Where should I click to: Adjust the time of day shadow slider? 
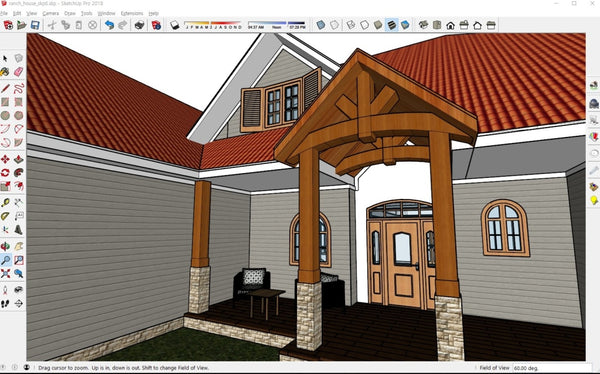click(277, 25)
